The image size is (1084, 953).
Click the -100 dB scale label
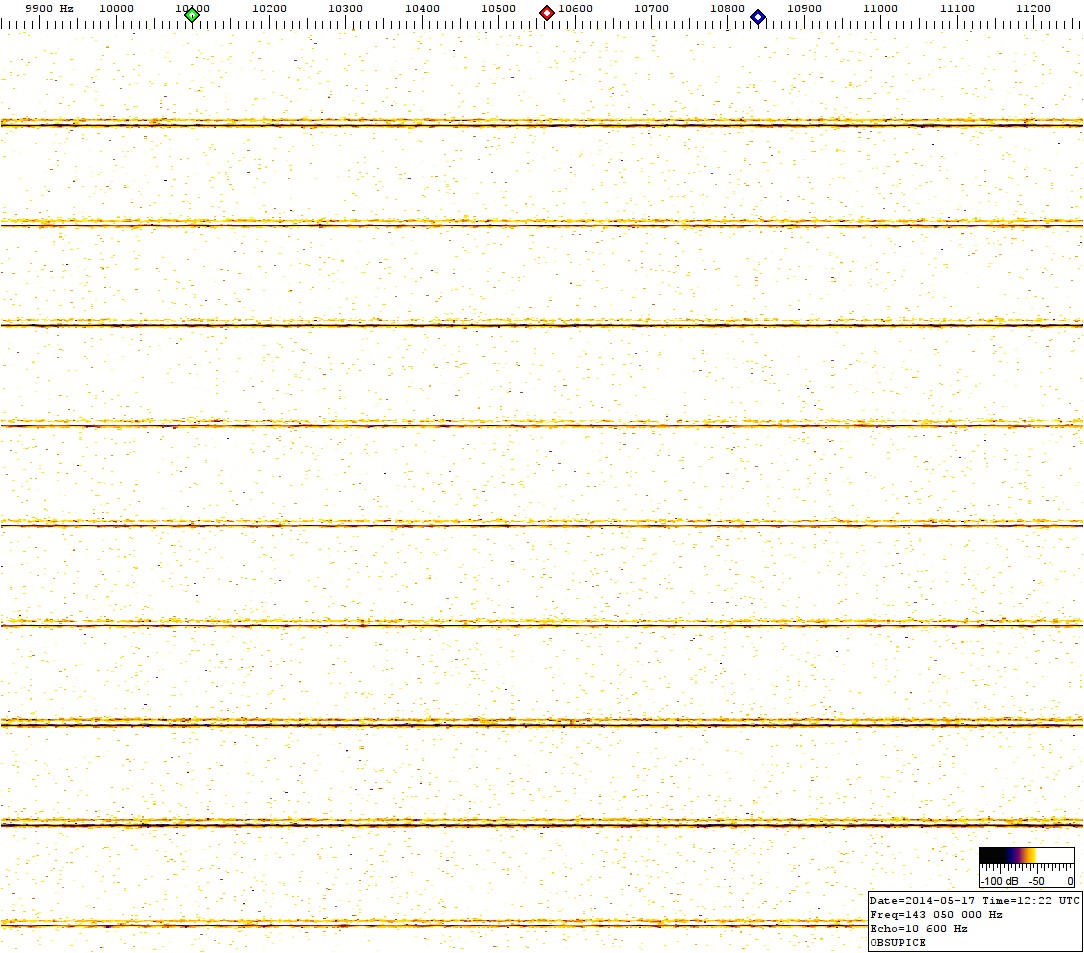click(x=1001, y=881)
